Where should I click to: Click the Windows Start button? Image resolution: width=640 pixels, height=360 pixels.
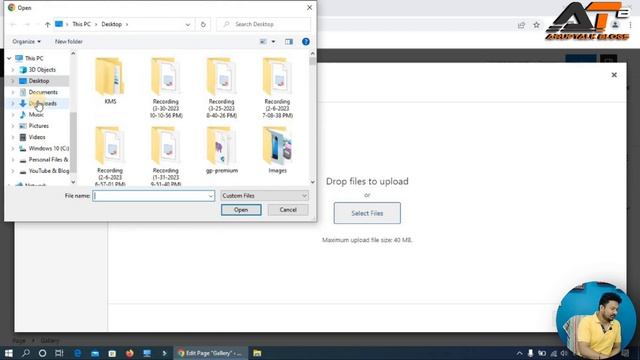point(9,353)
